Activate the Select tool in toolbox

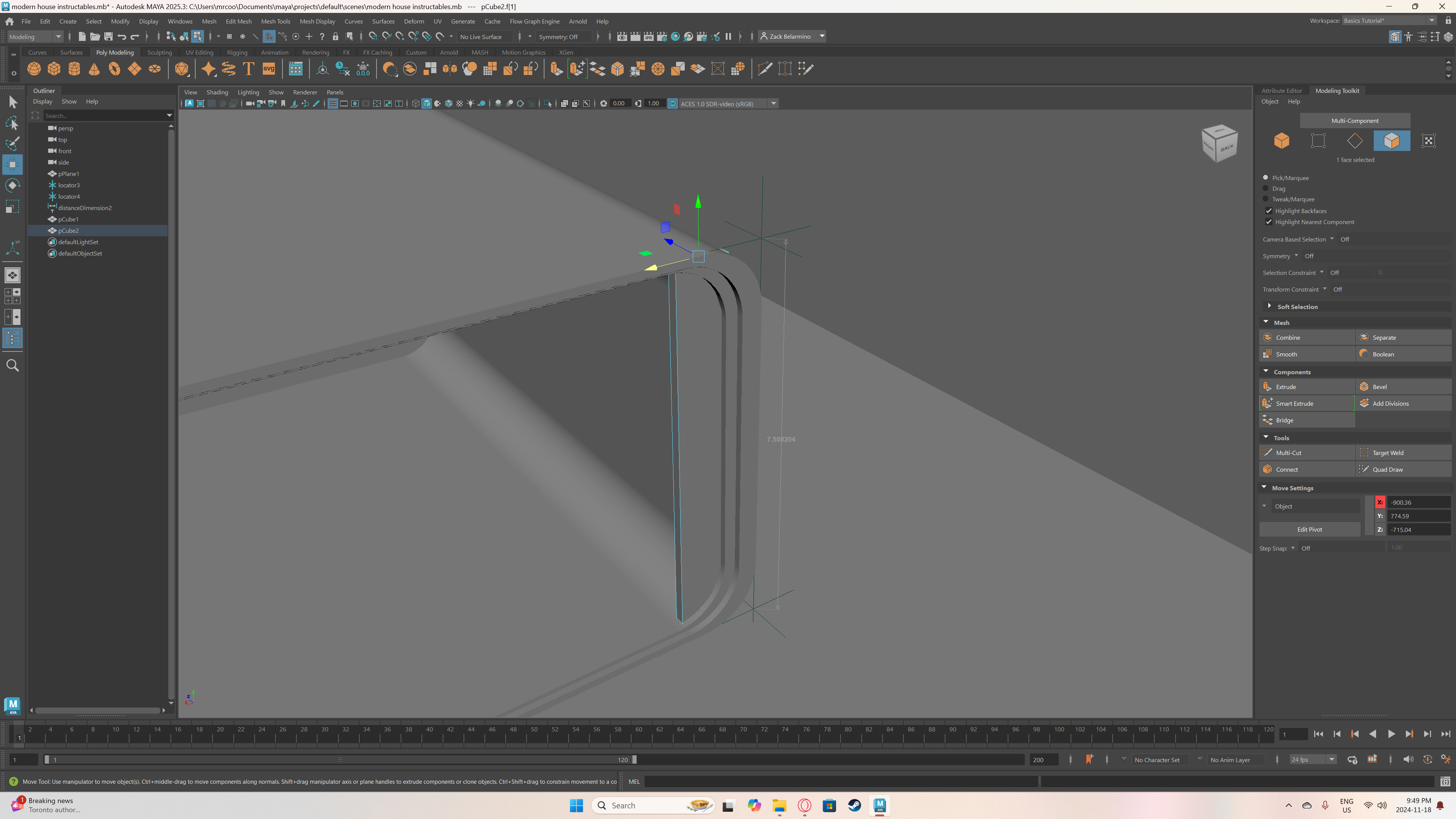(13, 102)
